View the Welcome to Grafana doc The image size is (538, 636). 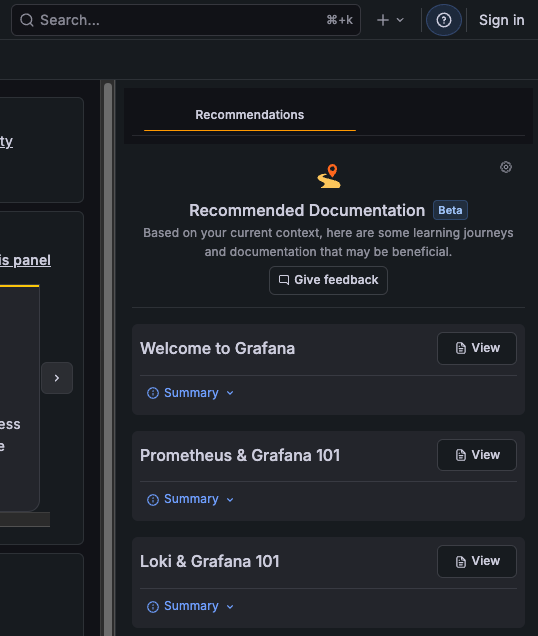tap(477, 348)
